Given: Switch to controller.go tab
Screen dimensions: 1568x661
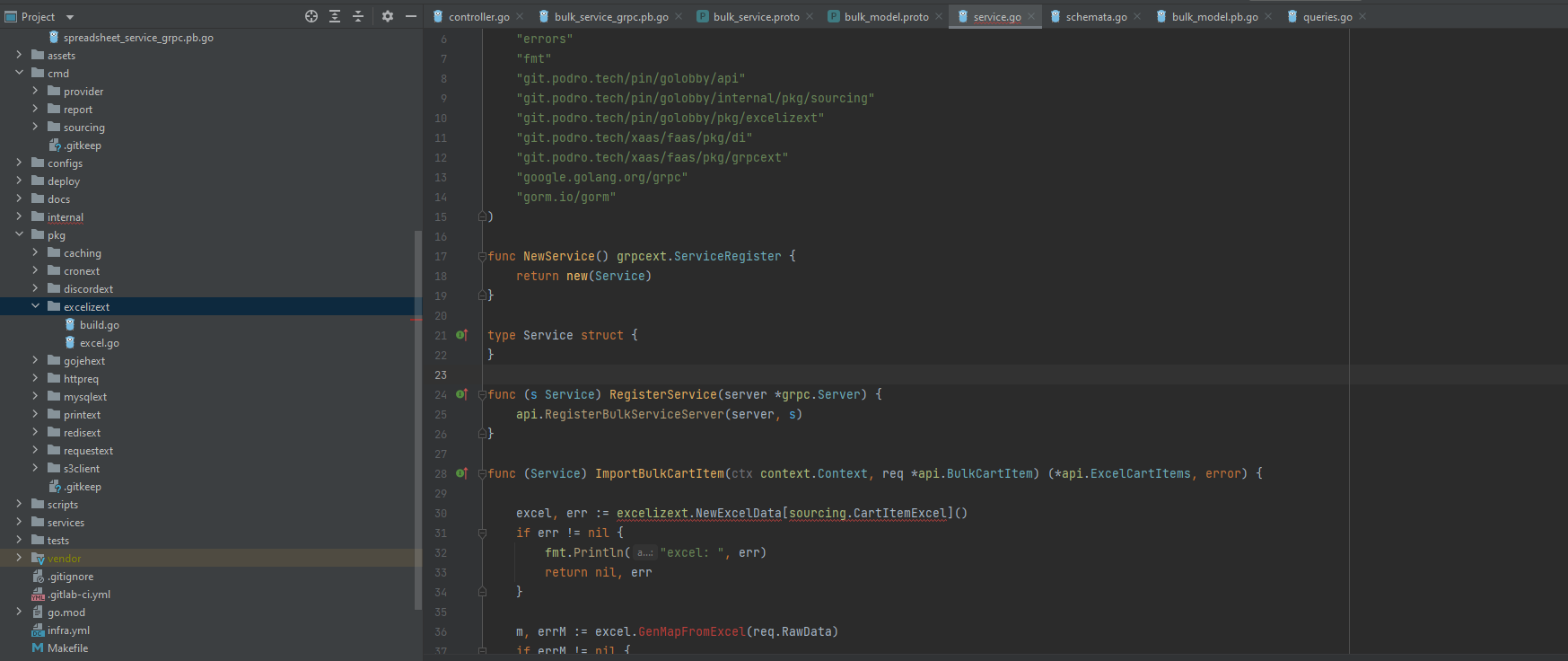Looking at the screenshot, I should point(472,16).
